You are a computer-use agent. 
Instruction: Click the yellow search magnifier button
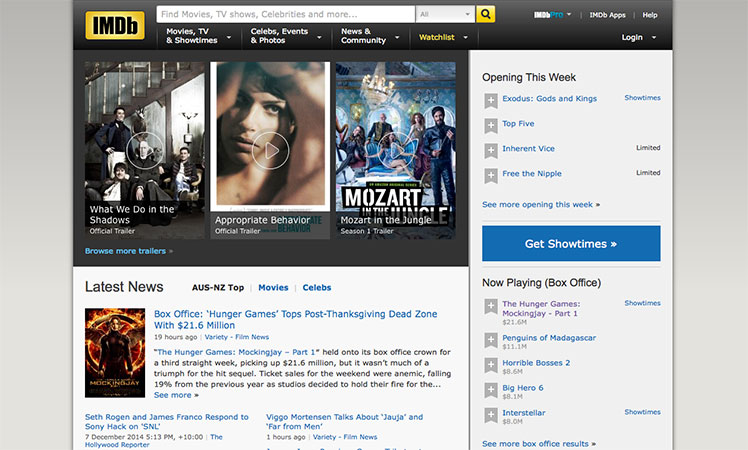click(485, 14)
